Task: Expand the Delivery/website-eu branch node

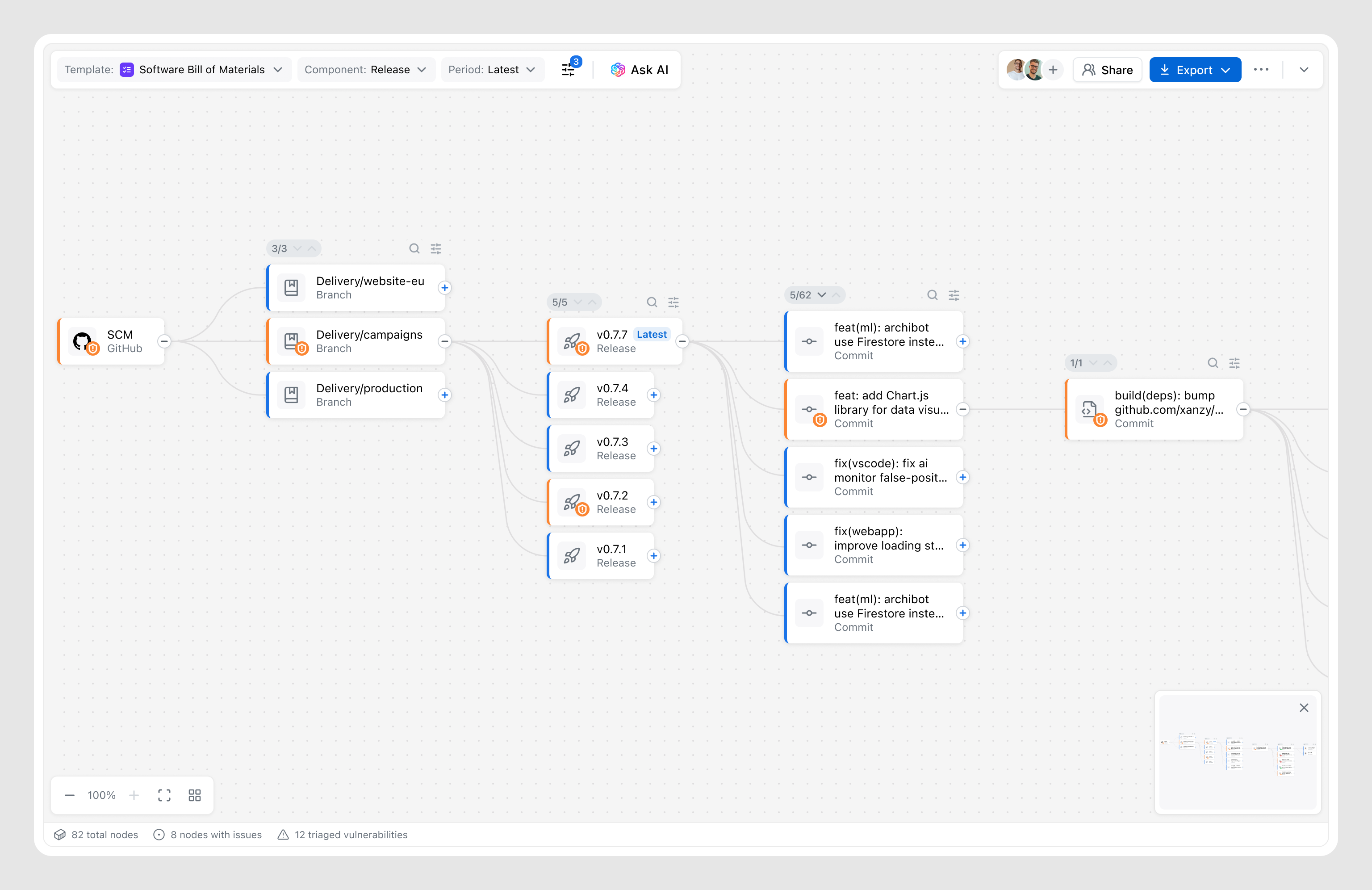Action: 444,288
